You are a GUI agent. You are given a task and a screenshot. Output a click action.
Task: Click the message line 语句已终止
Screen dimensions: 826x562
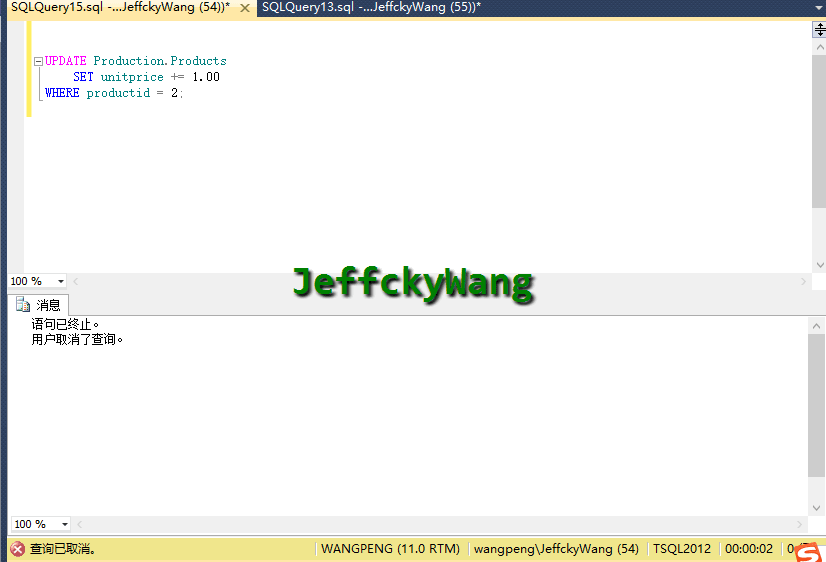pyautogui.click(x=65, y=324)
